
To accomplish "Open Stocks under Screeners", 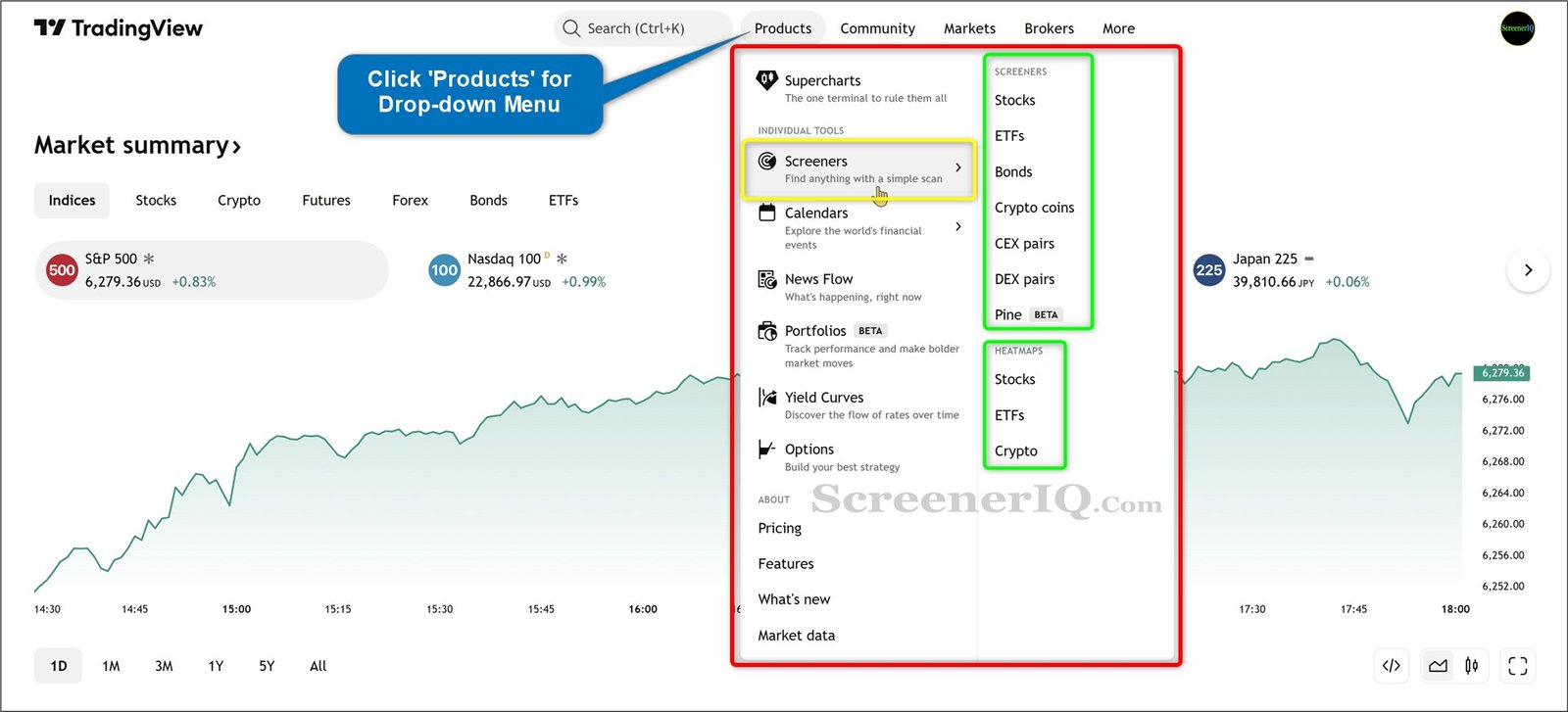I will (x=1014, y=101).
